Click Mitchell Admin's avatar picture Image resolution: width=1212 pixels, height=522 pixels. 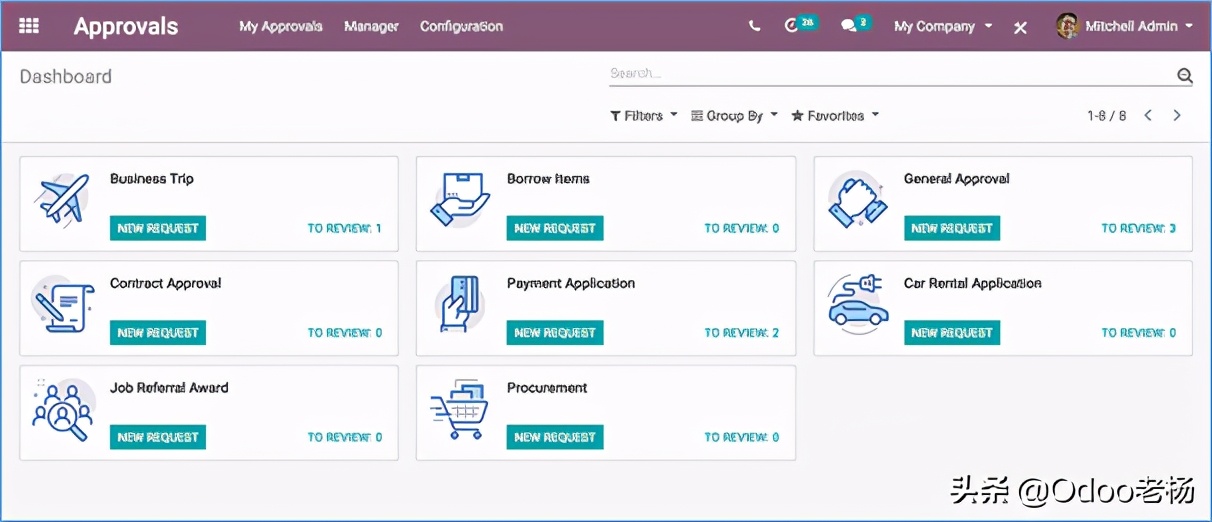coord(1068,26)
